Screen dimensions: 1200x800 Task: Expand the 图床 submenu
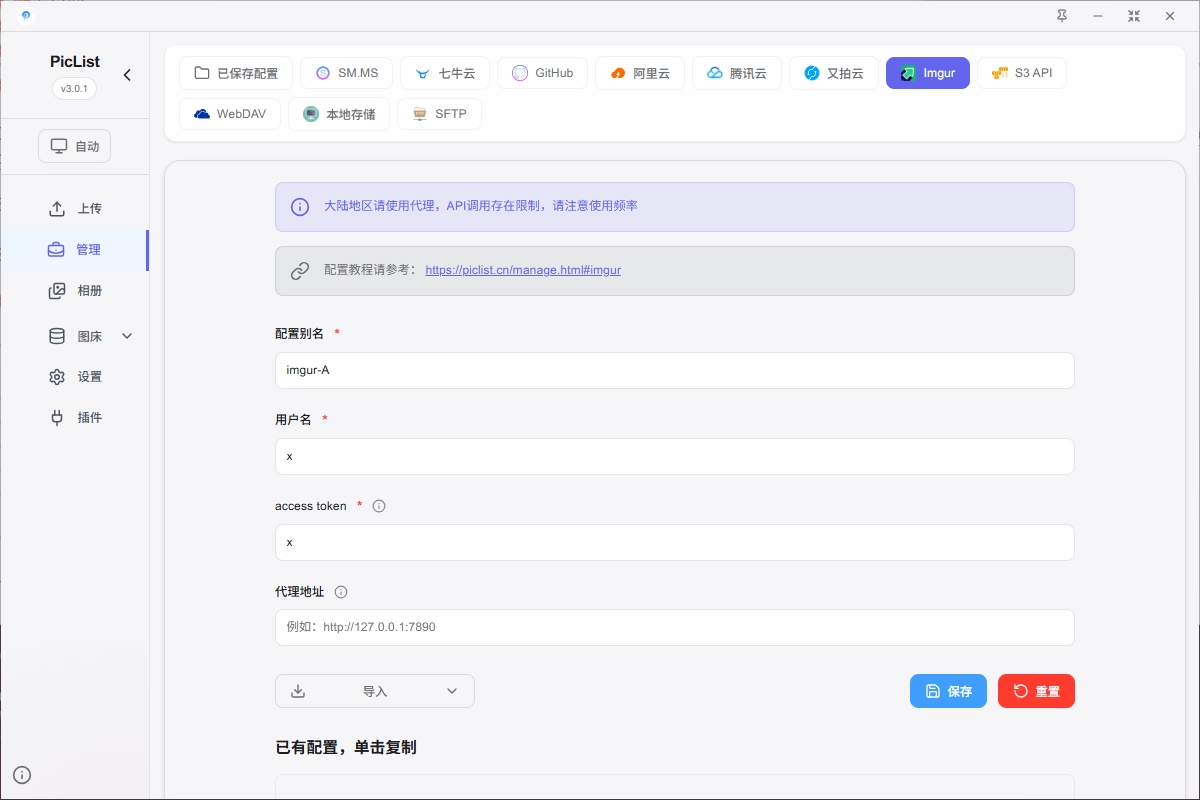(x=75, y=336)
